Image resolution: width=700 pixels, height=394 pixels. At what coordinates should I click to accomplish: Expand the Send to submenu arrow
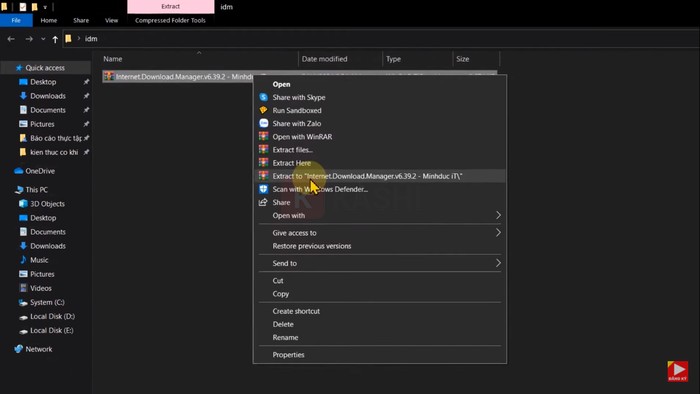tap(498, 263)
